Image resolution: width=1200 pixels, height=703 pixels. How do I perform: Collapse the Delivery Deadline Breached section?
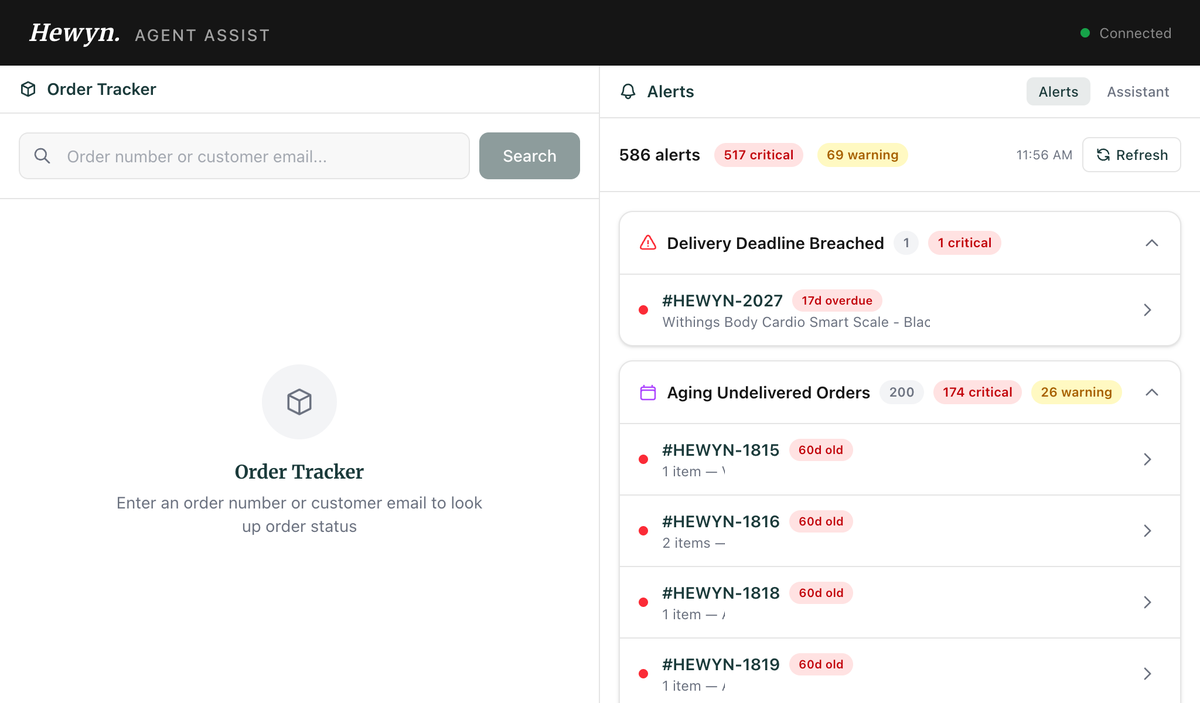[x=1151, y=242]
